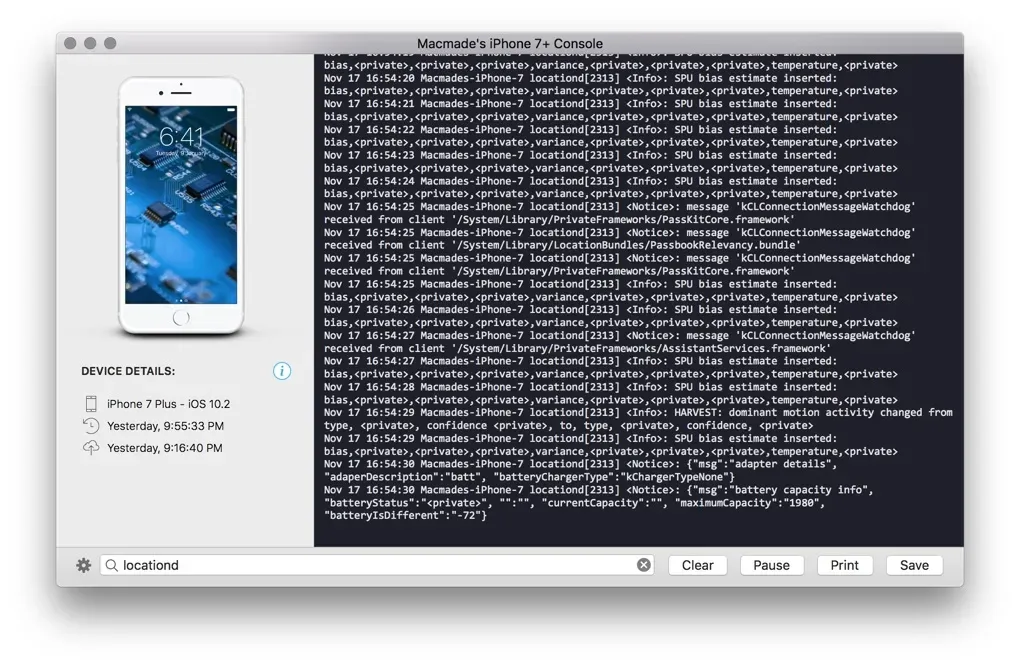Viewport: 1020px width, 667px height.
Task: Select the iPhone screen preview image
Action: pyautogui.click(x=181, y=204)
